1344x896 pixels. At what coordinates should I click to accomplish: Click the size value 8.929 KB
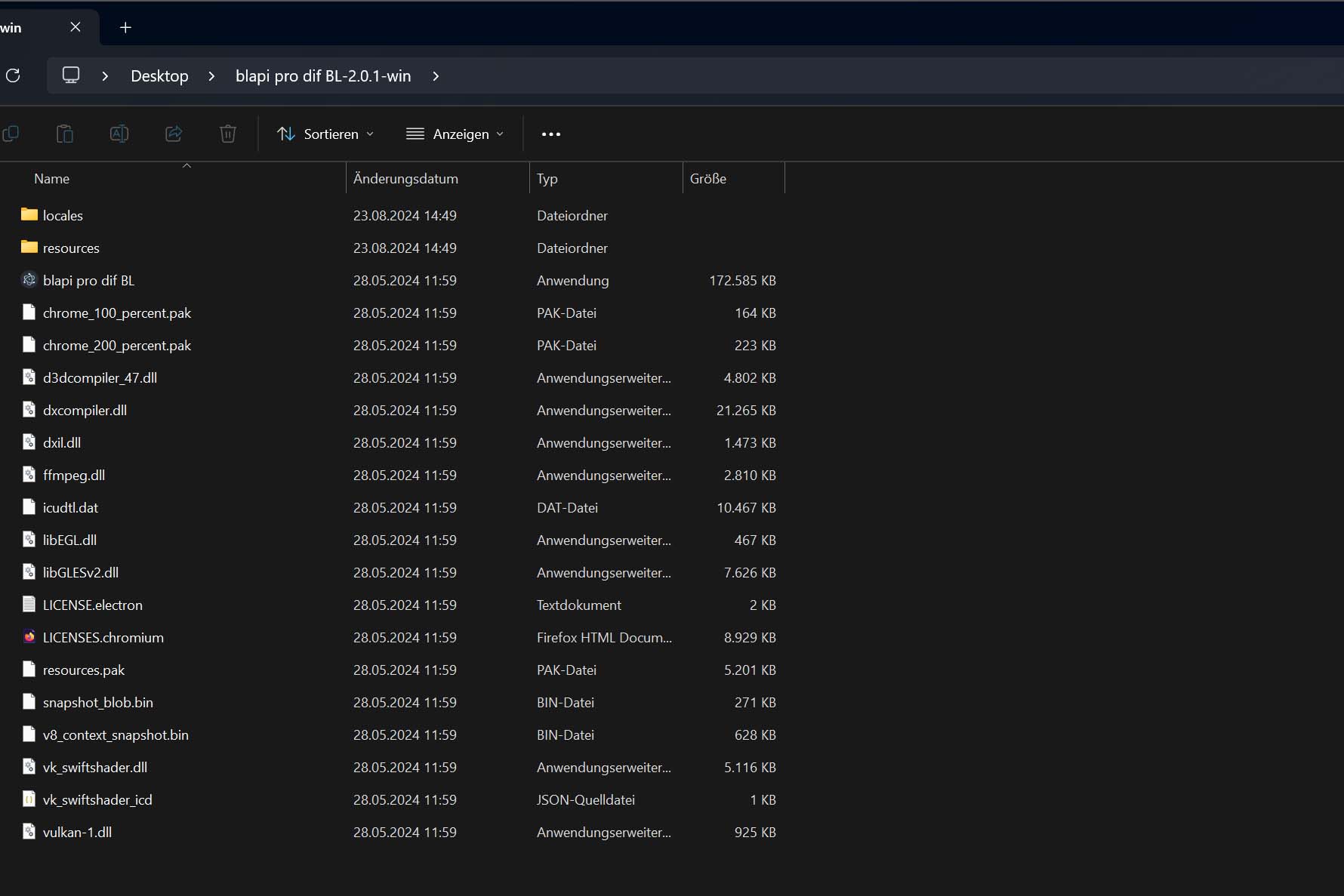(750, 637)
